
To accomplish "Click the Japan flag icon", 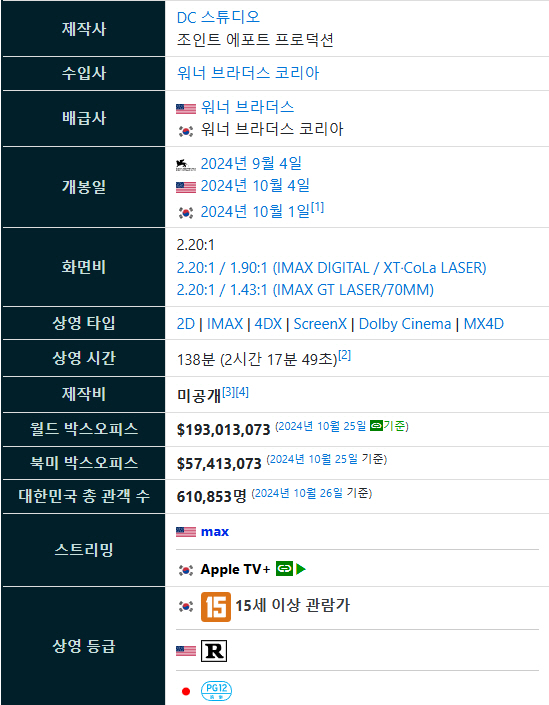I will (186, 691).
